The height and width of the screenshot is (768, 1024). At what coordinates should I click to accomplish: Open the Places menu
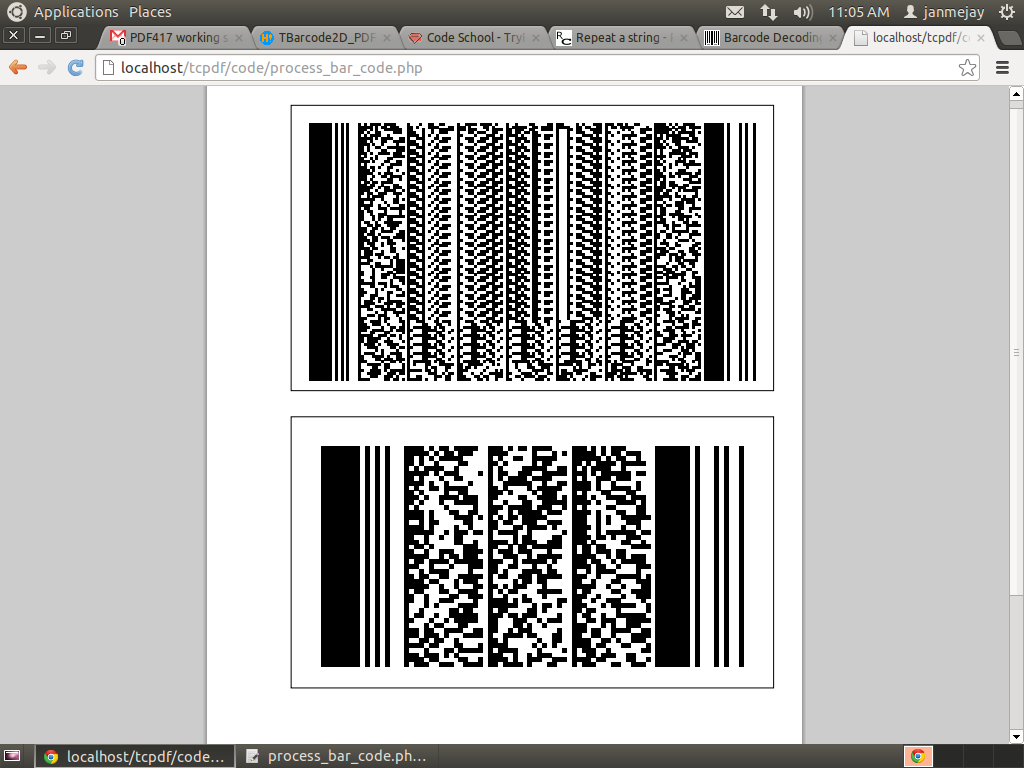coord(150,12)
